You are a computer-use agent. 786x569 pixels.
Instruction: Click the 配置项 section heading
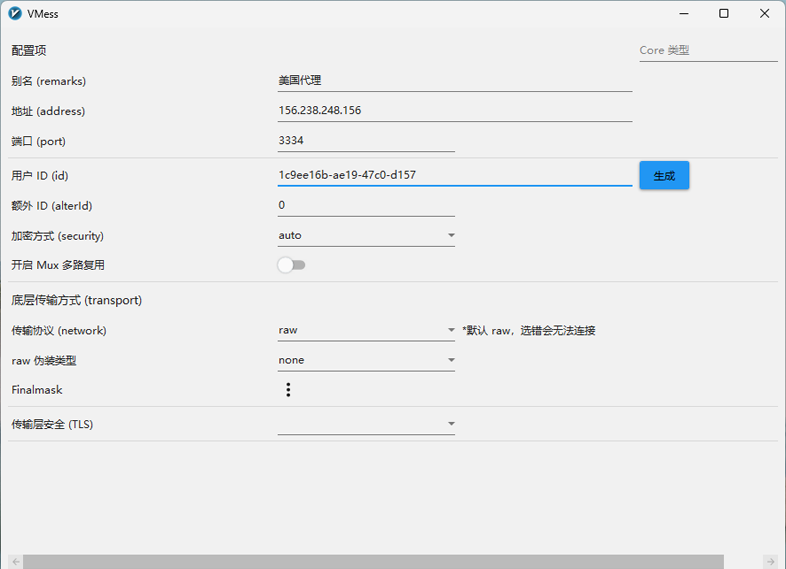tap(29, 51)
